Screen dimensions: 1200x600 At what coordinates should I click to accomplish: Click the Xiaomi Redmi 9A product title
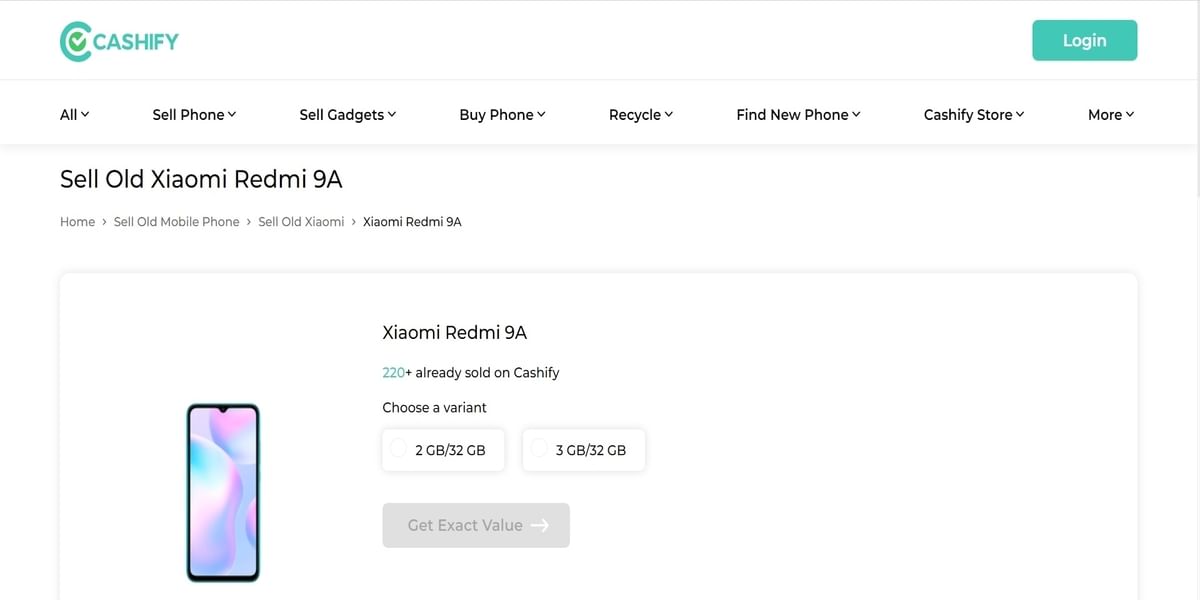coord(455,332)
